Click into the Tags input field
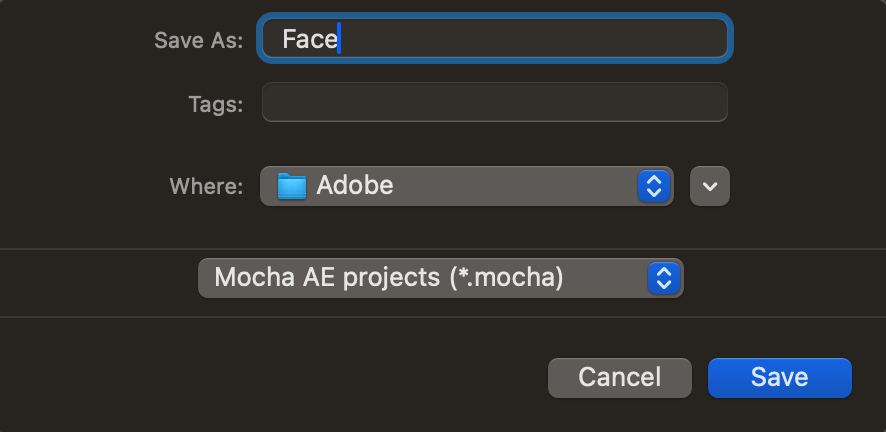This screenshot has width=886, height=432. [x=495, y=102]
